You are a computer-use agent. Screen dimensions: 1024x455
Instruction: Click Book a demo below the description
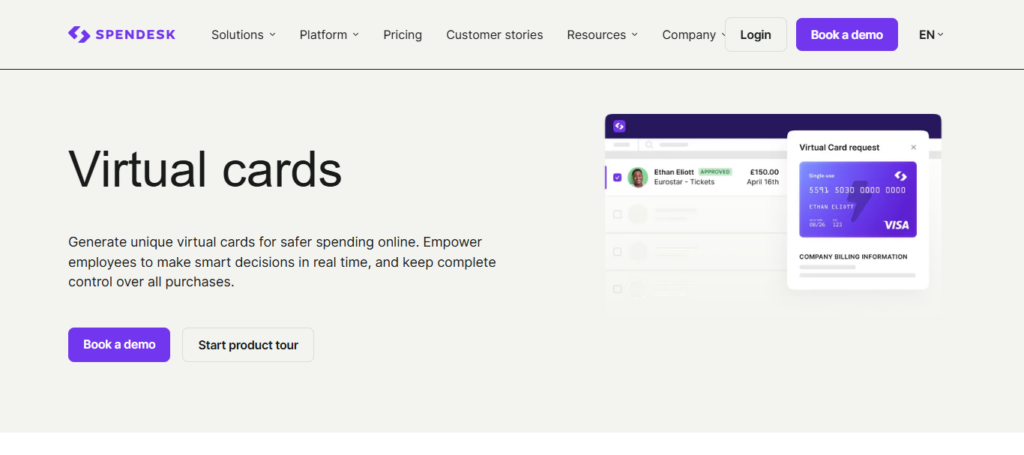[119, 345]
